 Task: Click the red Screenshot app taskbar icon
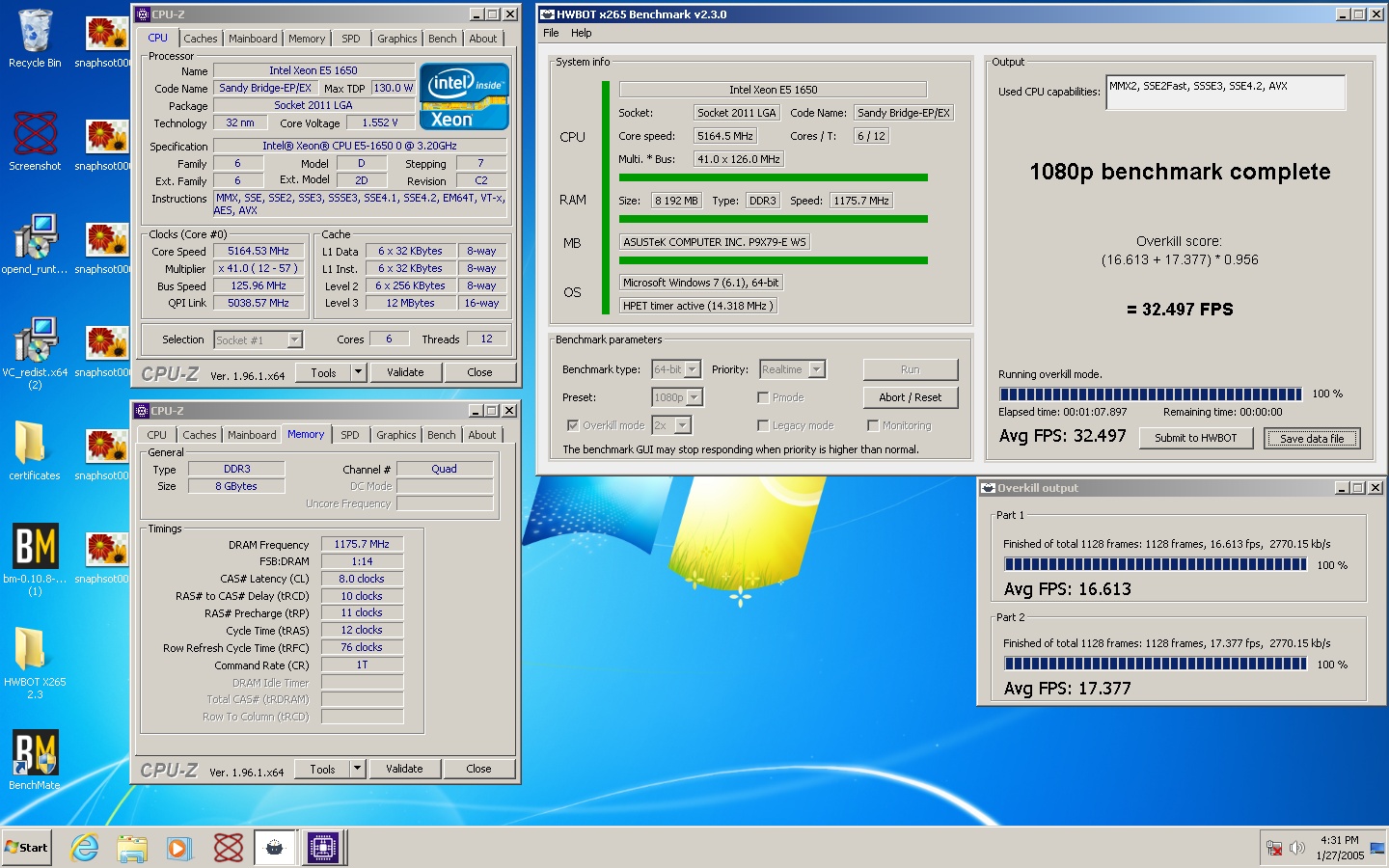tap(229, 848)
